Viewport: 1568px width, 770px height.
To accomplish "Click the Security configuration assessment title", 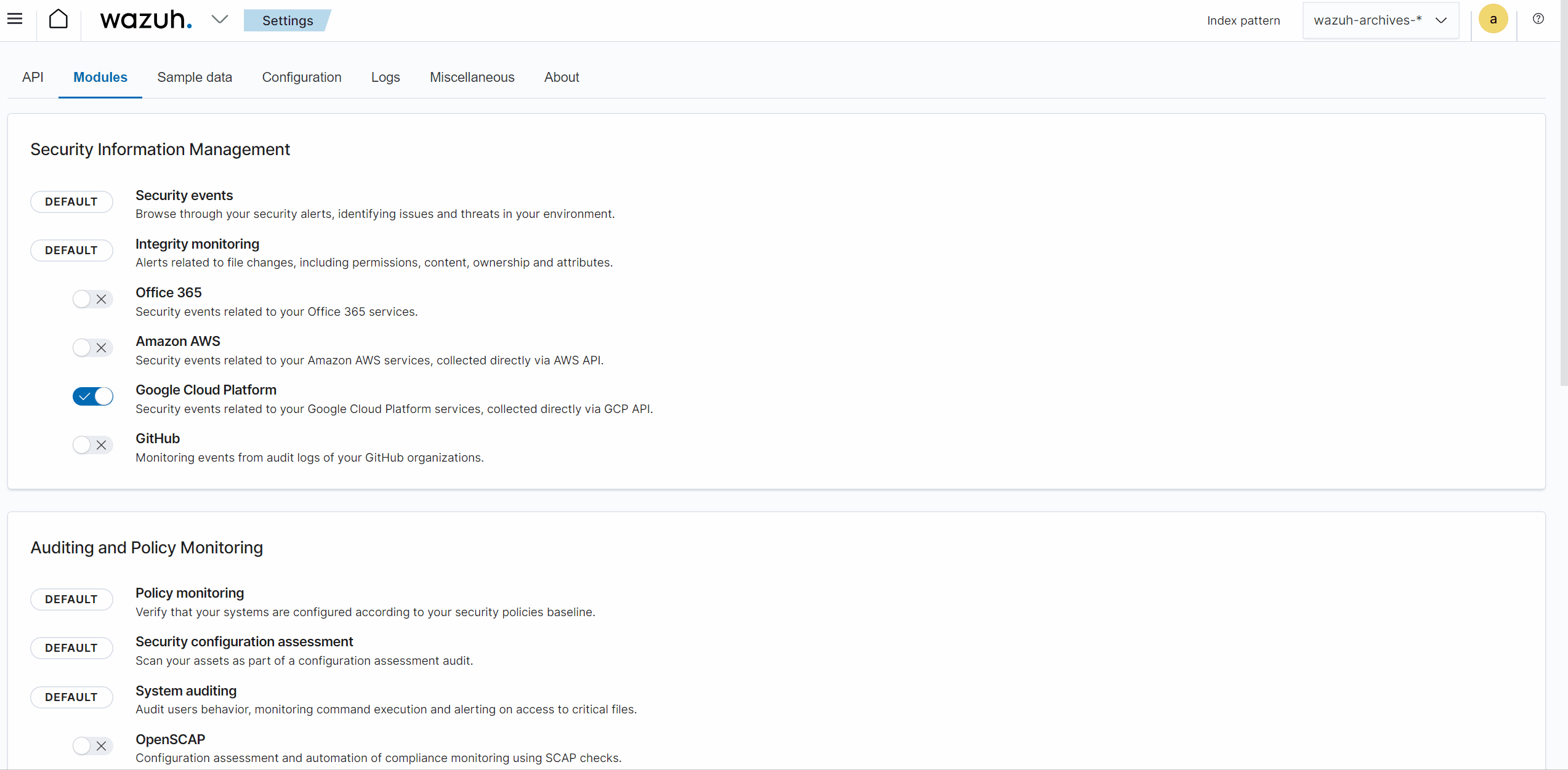I will (244, 641).
